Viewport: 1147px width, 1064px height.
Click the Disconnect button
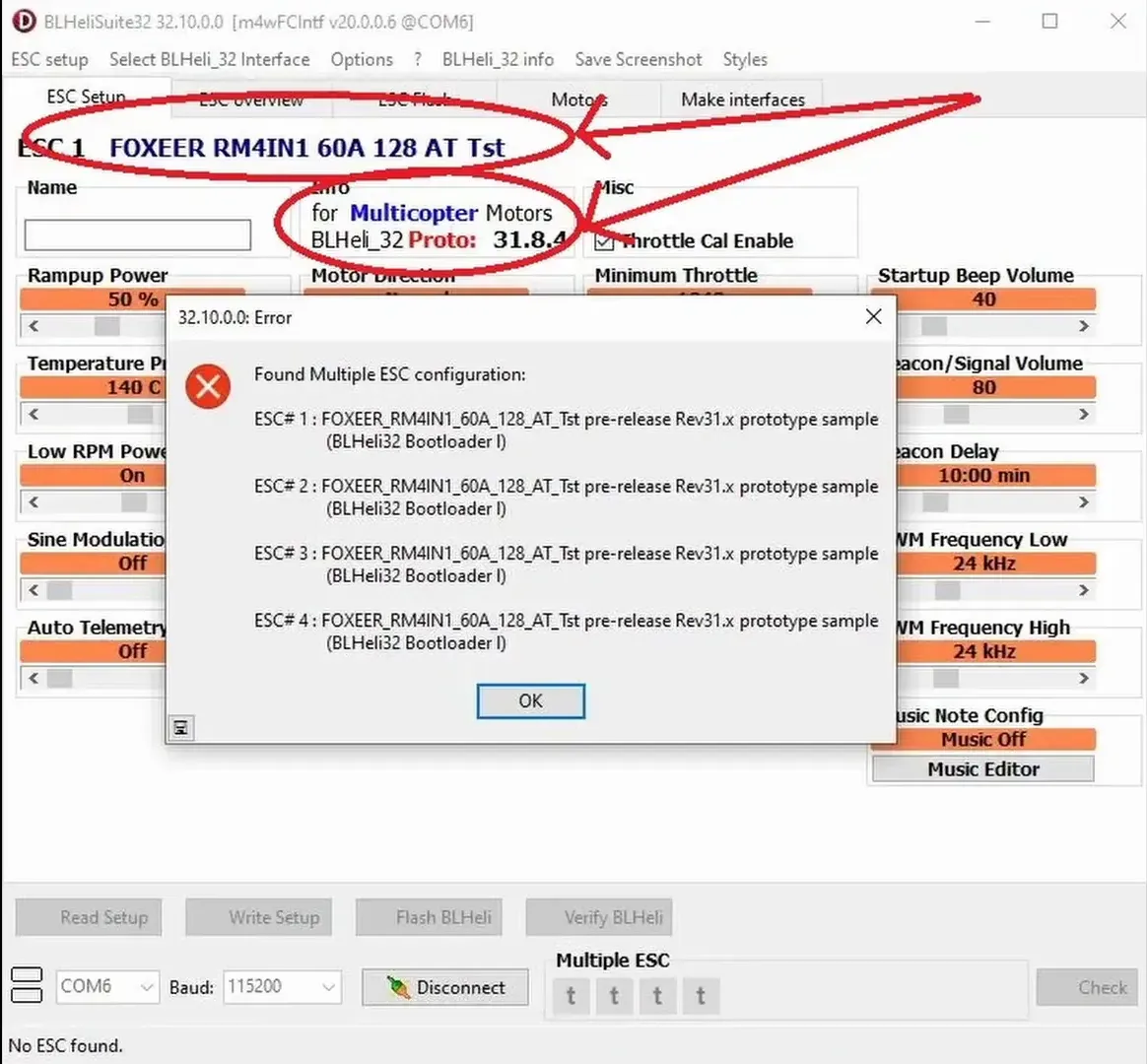point(444,988)
